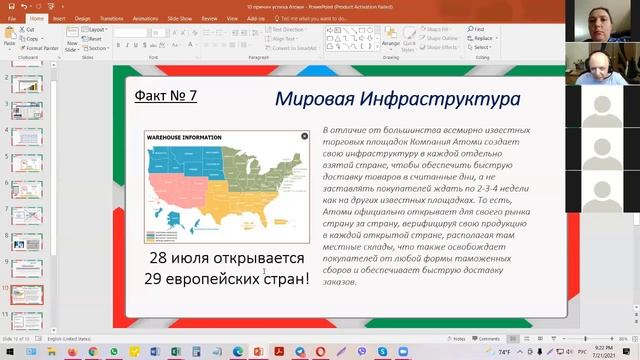Open the File tab

[12, 18]
